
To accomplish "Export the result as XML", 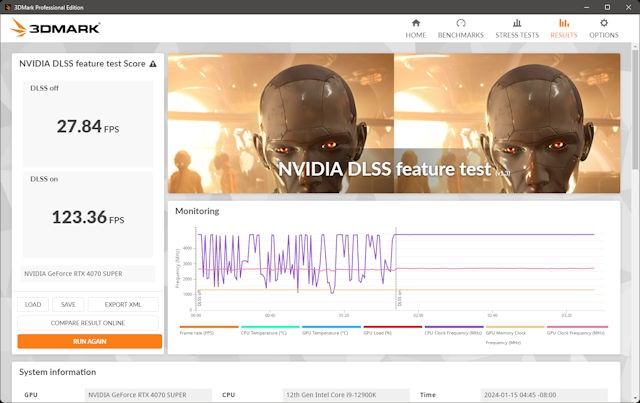I will click(x=123, y=305).
